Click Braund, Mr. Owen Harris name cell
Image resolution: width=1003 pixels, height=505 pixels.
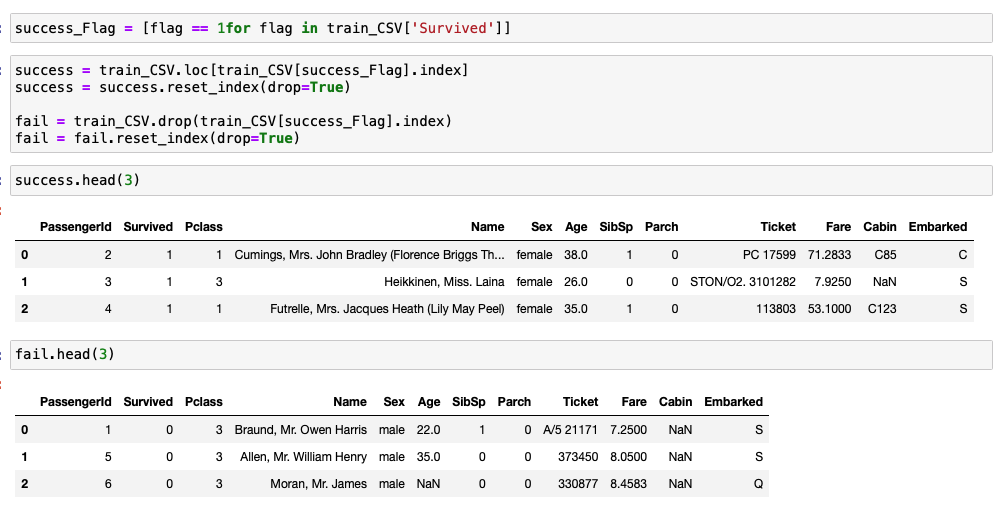coord(301,430)
